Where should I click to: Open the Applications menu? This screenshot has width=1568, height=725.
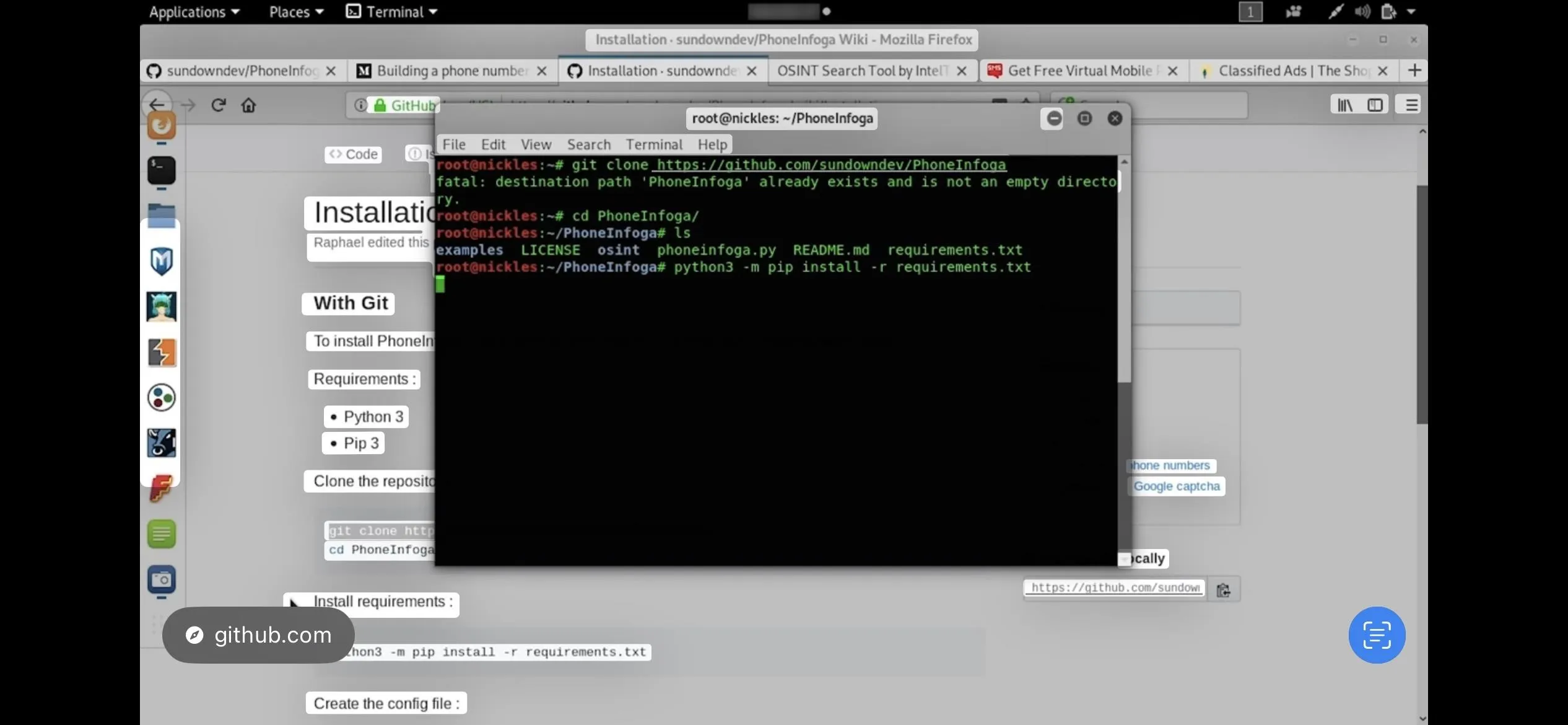point(194,11)
